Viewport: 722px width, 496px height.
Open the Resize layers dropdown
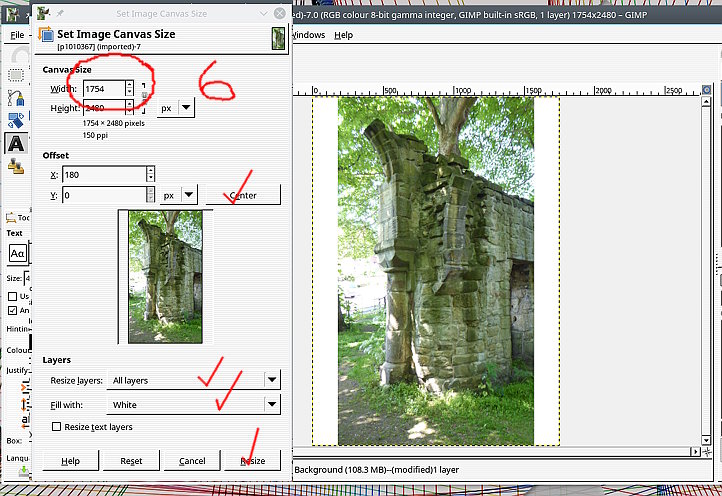pos(271,380)
